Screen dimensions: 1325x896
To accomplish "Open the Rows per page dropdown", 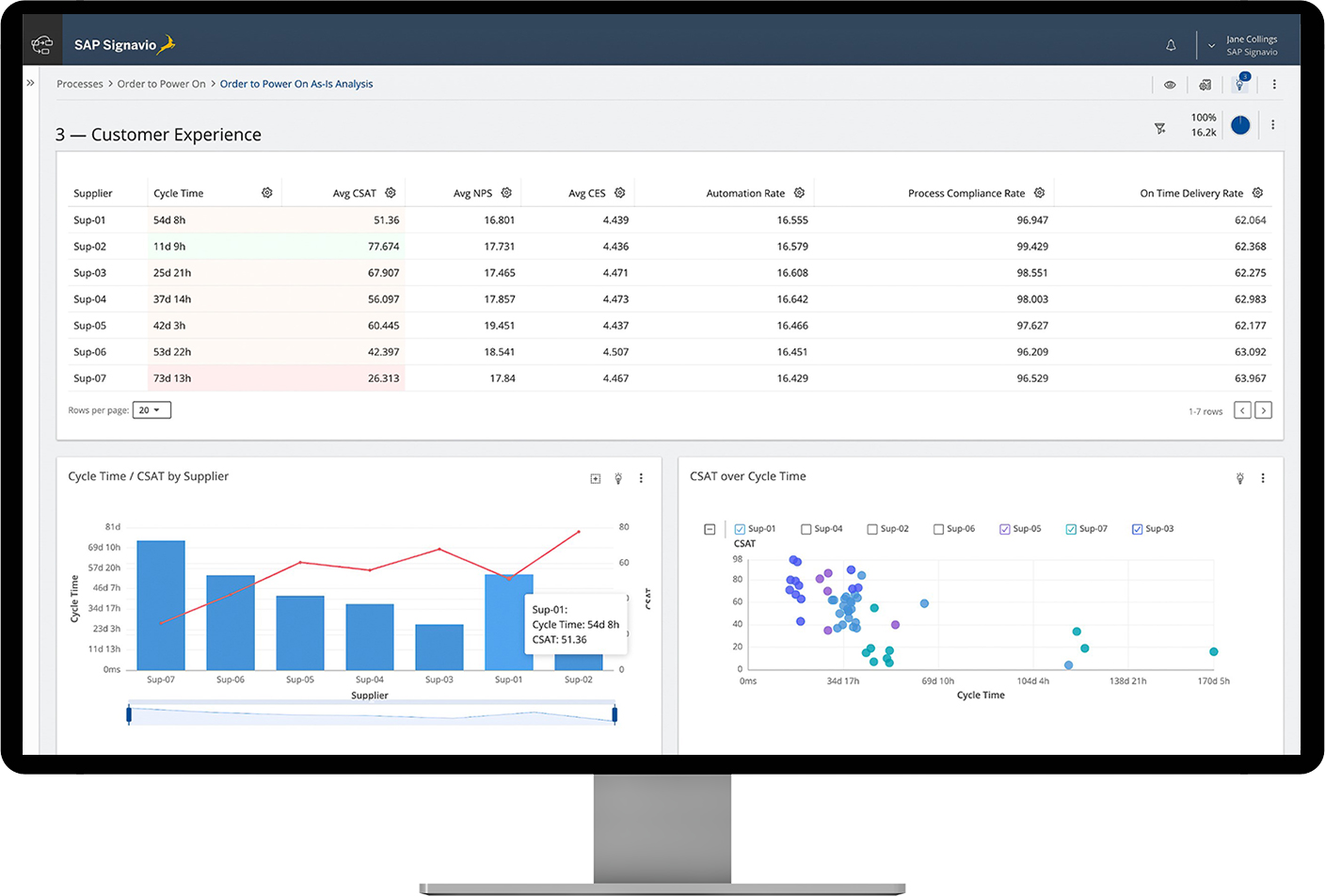I will (x=152, y=409).
